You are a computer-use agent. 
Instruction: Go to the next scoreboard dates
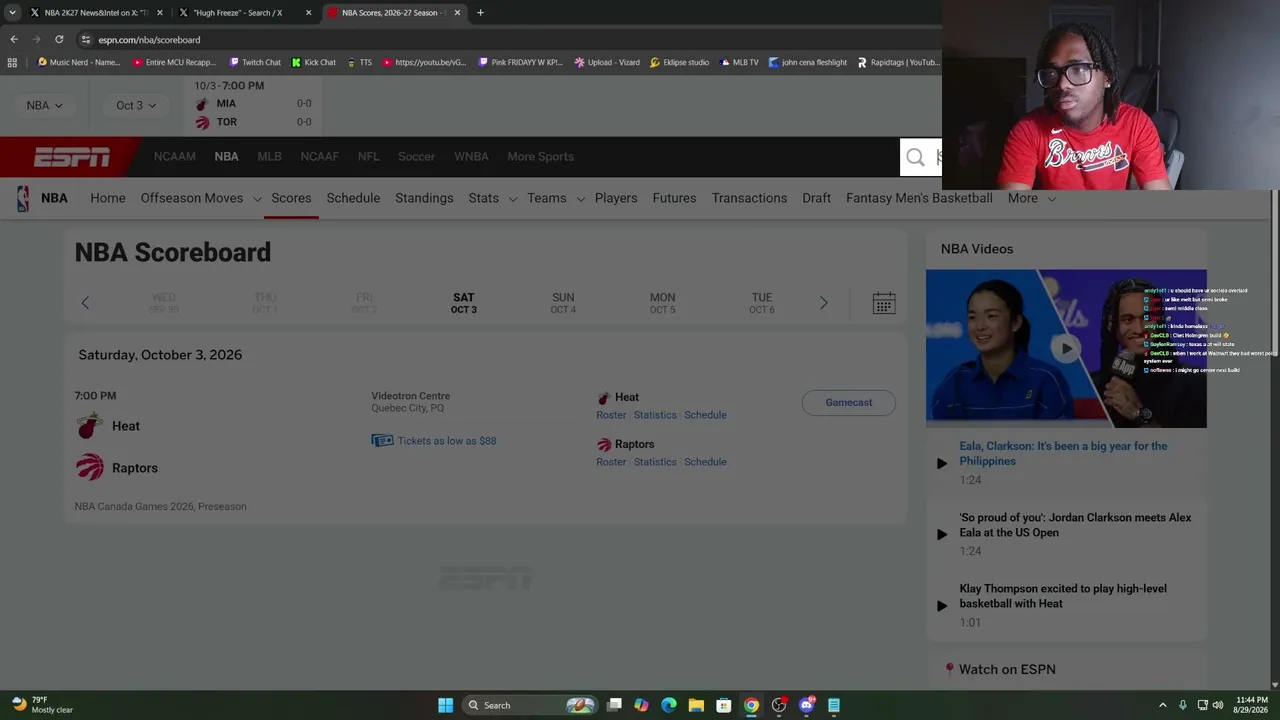pos(823,303)
